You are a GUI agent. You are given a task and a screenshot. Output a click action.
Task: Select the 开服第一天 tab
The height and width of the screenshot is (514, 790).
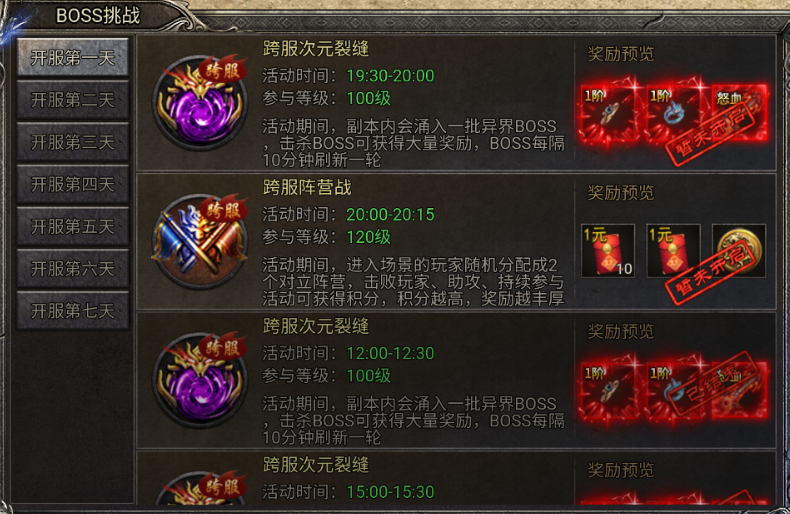(73, 57)
